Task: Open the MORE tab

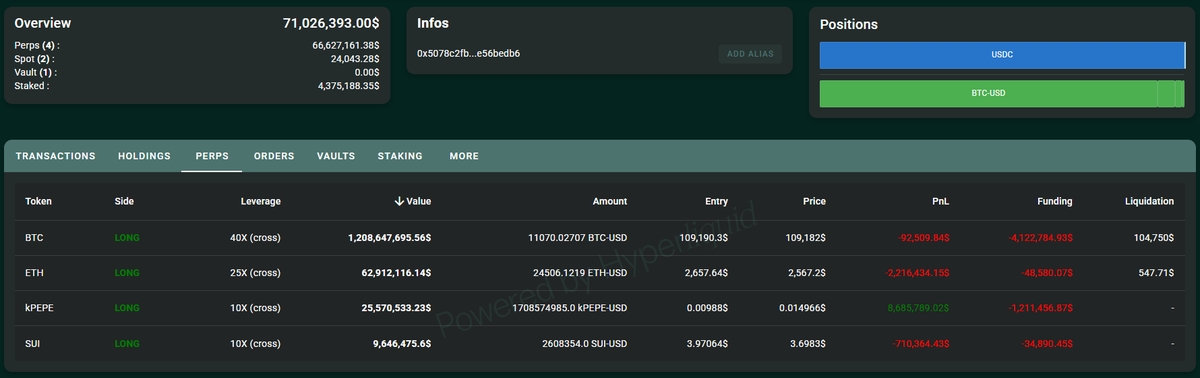Action: point(464,156)
